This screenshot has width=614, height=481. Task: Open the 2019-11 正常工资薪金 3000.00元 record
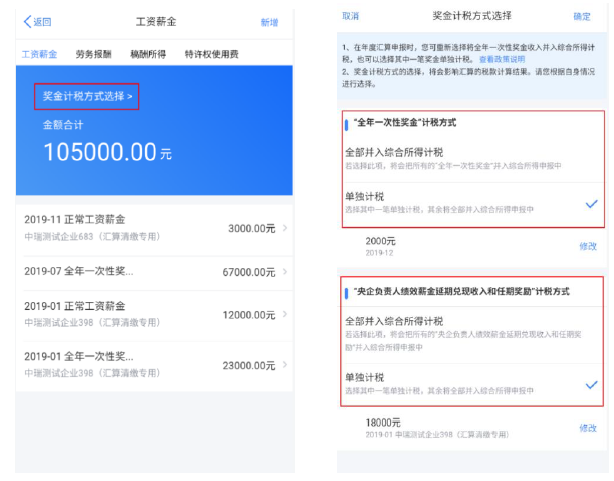[x=154, y=228]
